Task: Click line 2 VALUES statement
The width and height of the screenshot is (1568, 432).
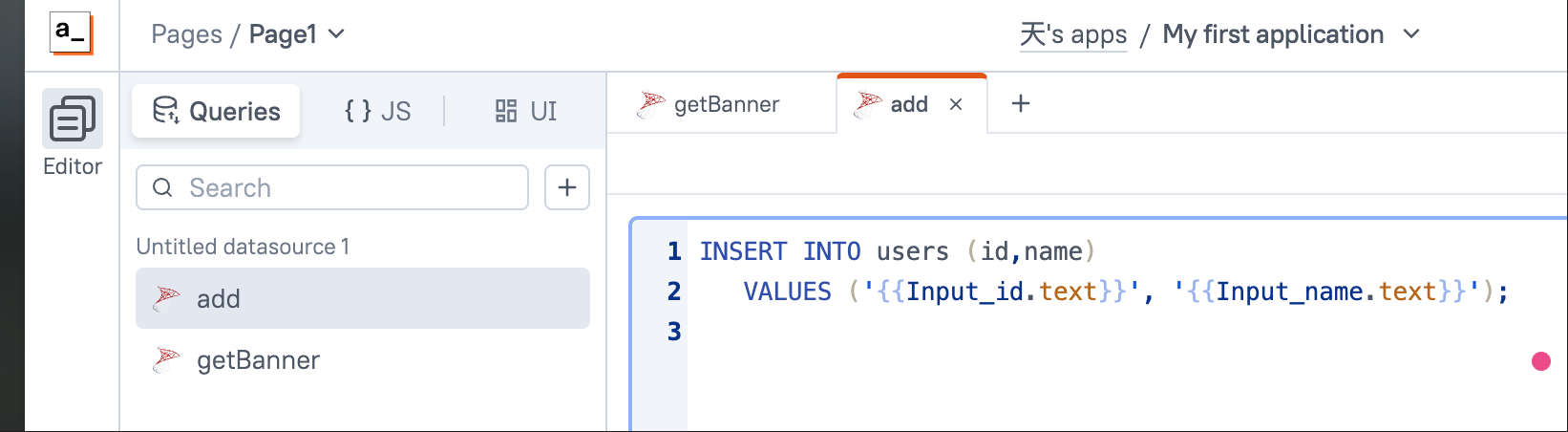Action: pos(1127,292)
